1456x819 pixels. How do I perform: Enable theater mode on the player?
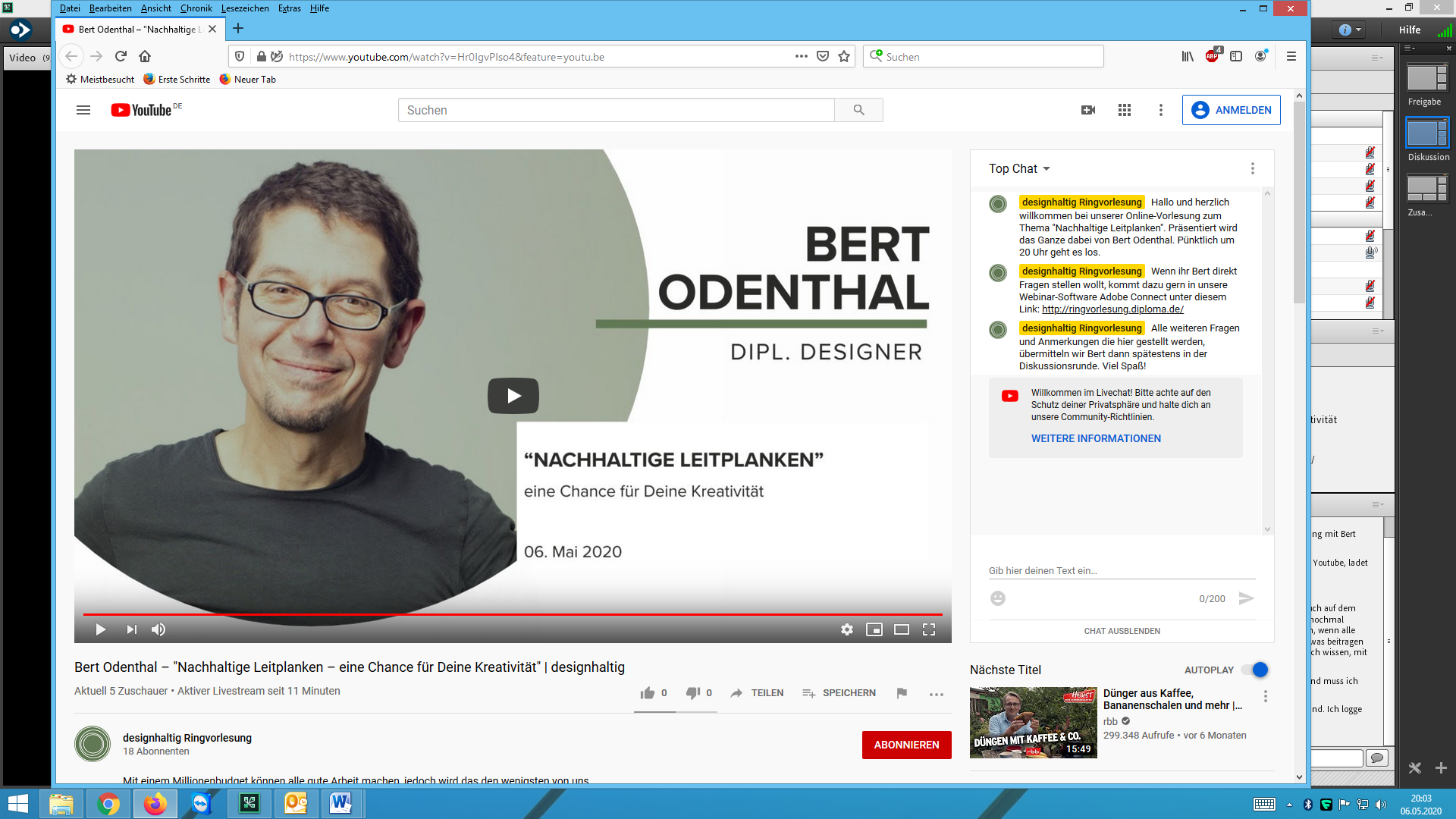click(x=902, y=629)
